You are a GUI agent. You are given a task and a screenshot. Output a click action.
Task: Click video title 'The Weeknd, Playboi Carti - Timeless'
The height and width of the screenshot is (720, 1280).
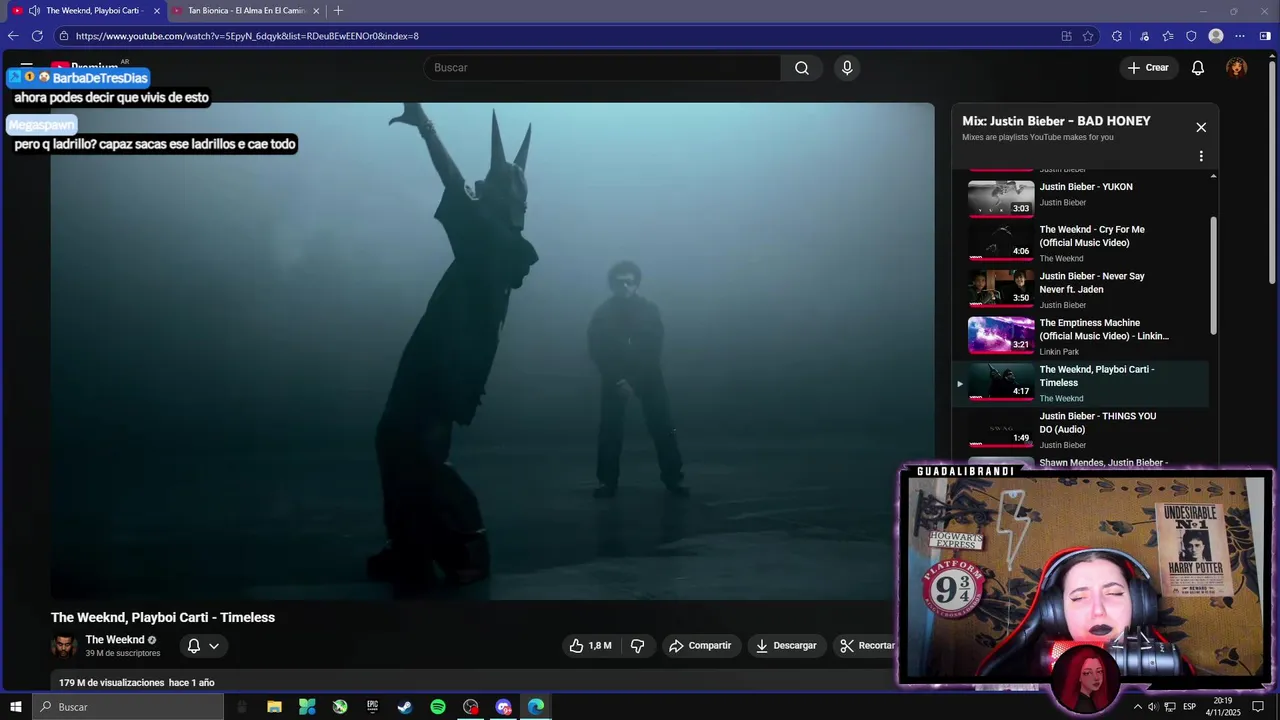tap(163, 618)
